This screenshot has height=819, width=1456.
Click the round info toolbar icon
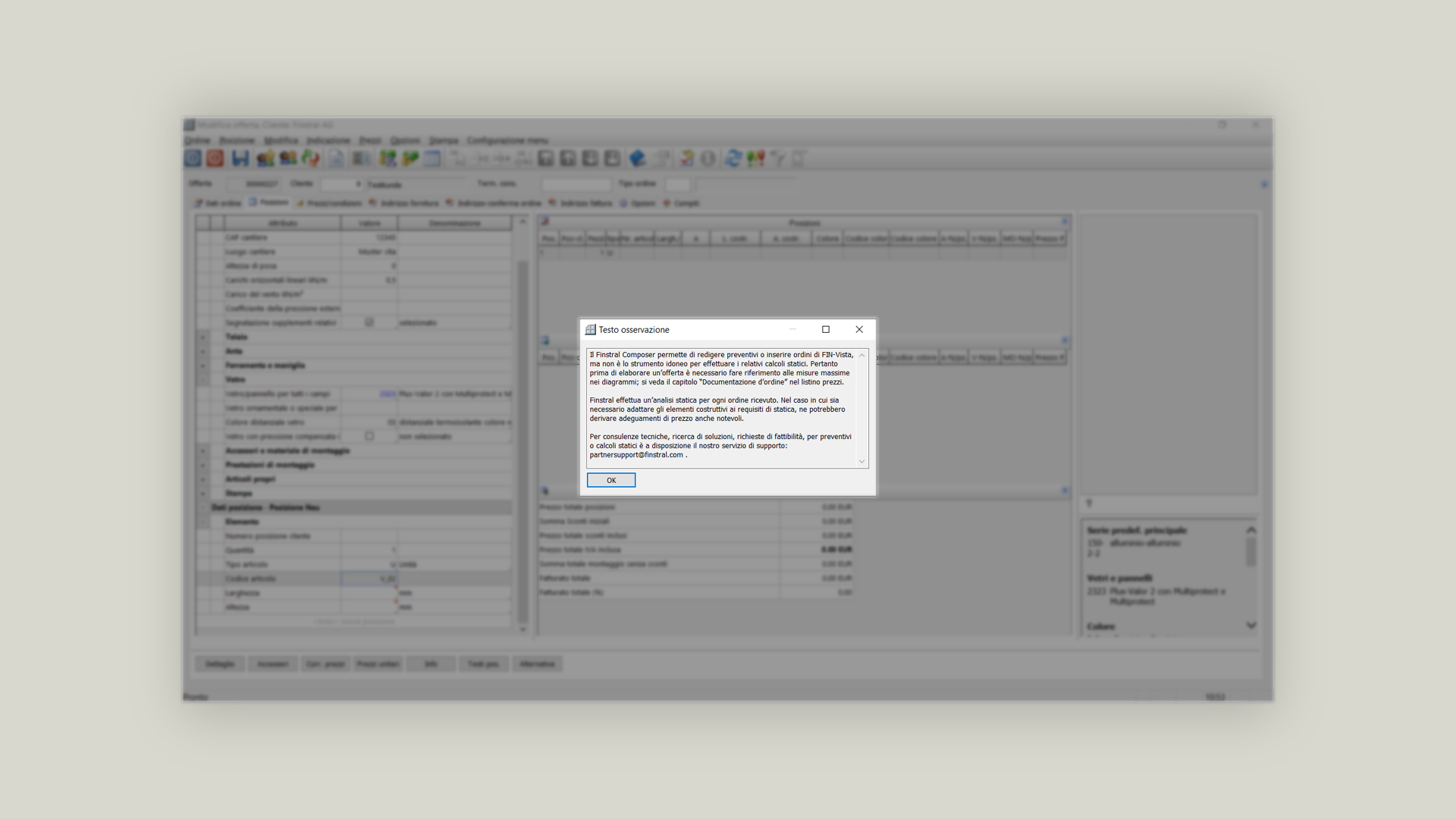(x=708, y=158)
